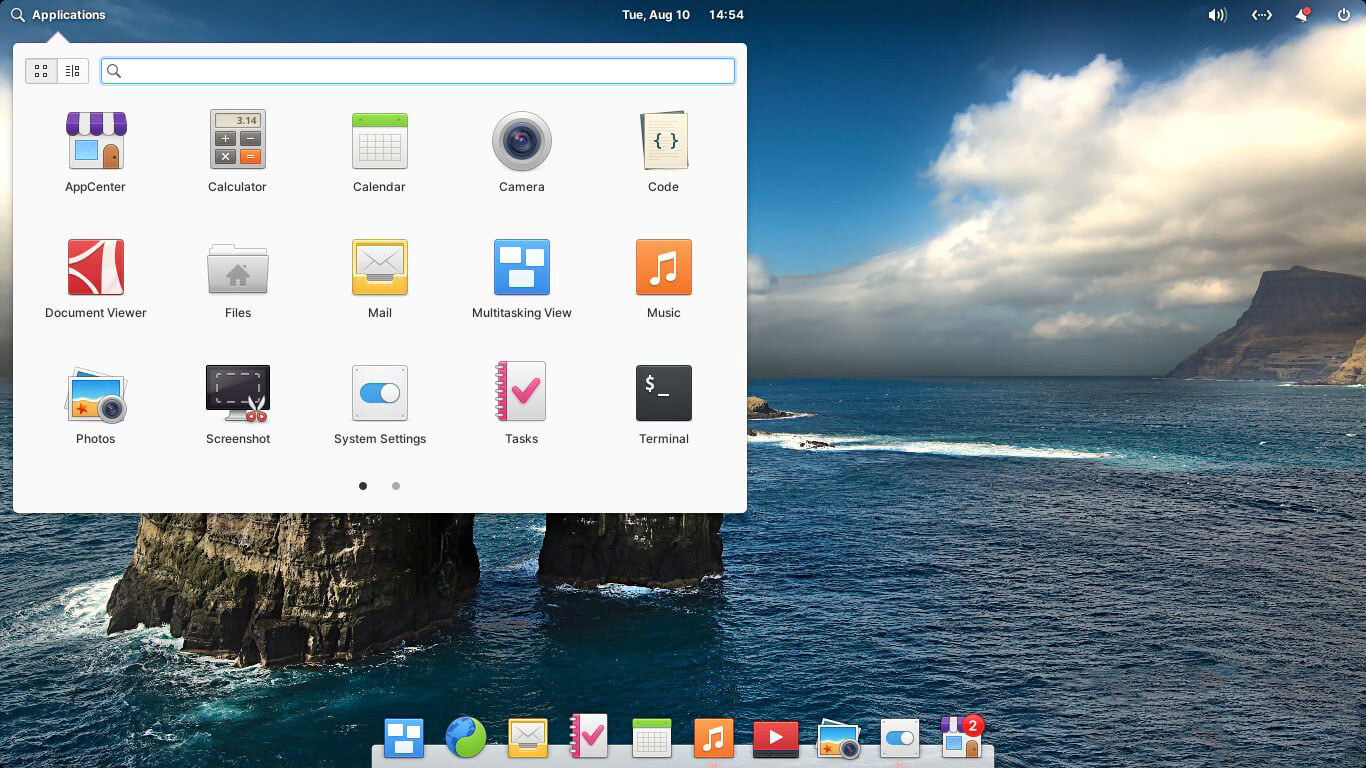Switch the launcher to list view
1366x768 pixels.
coord(71,70)
